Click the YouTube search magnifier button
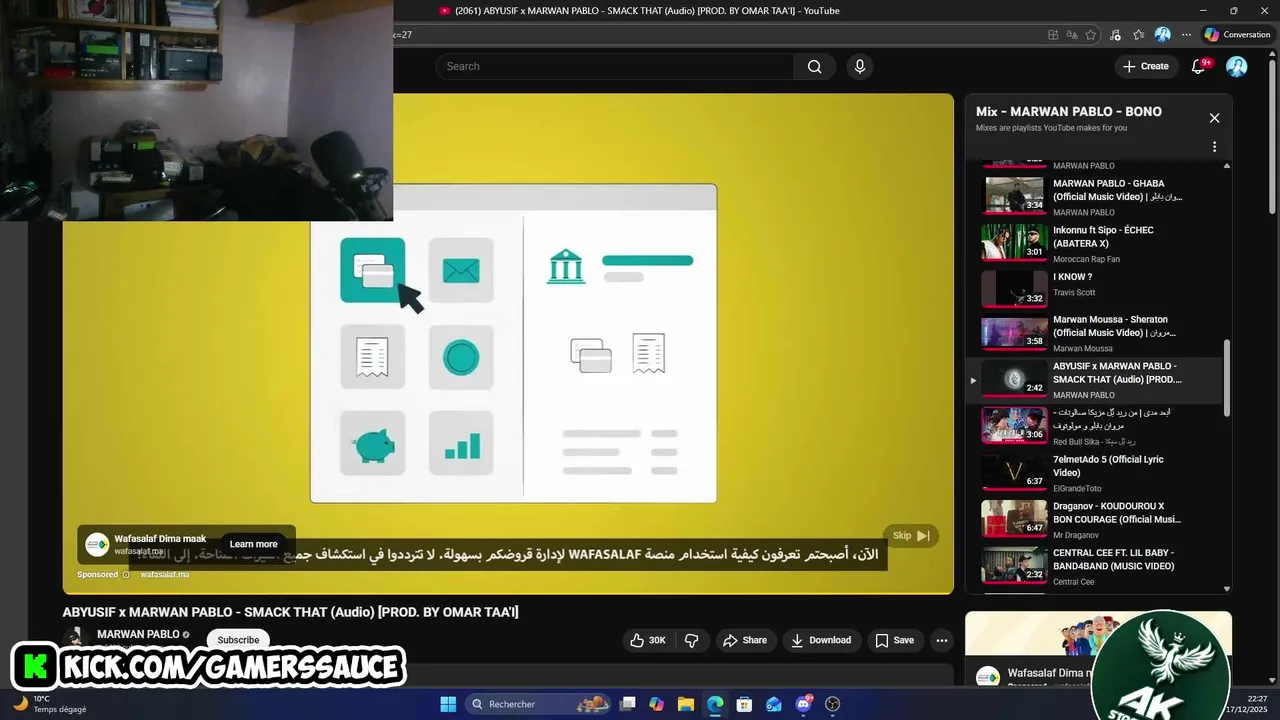The image size is (1280, 720). pos(814,66)
